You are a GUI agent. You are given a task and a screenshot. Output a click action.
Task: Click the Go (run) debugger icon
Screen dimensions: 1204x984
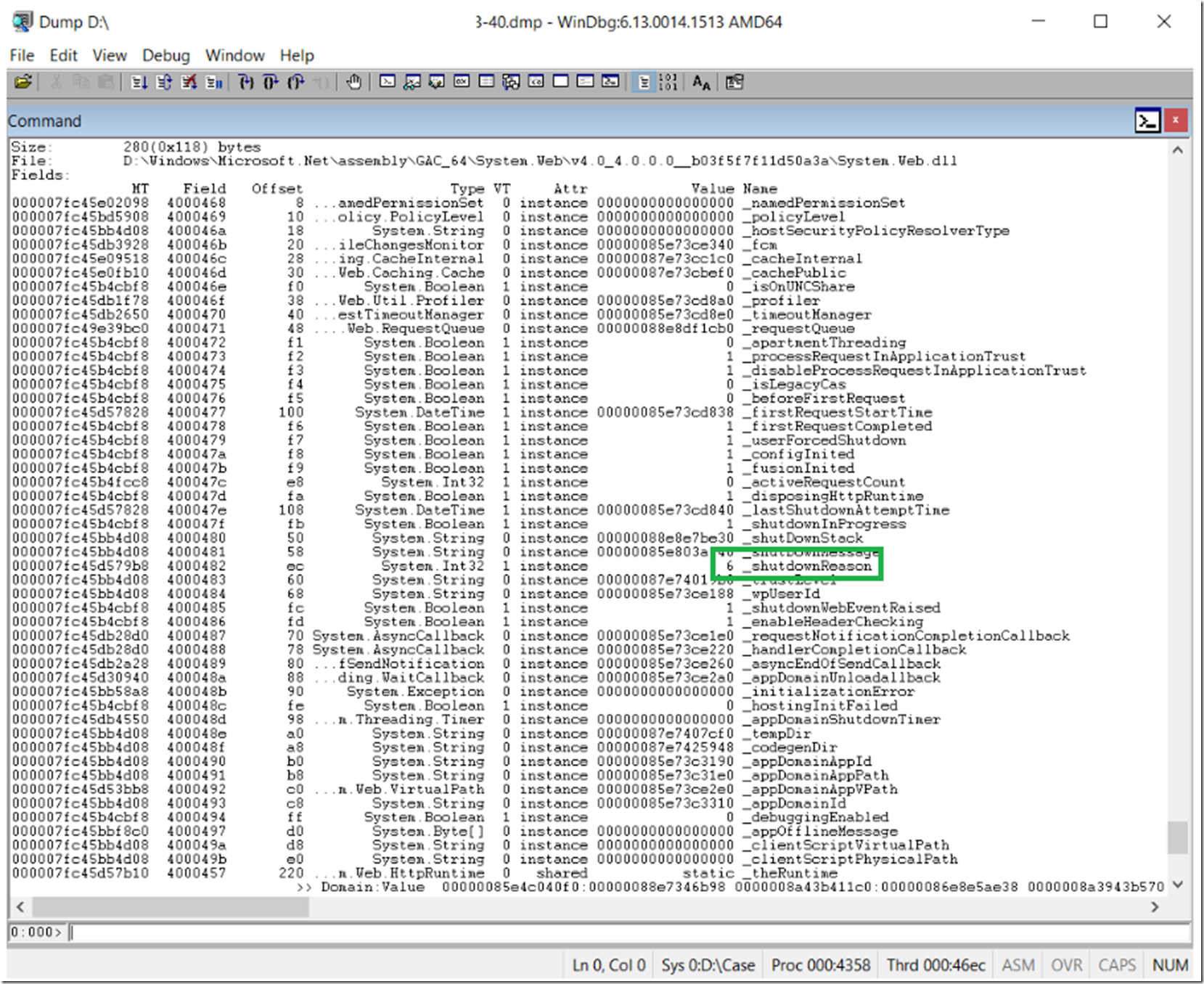pos(139,82)
